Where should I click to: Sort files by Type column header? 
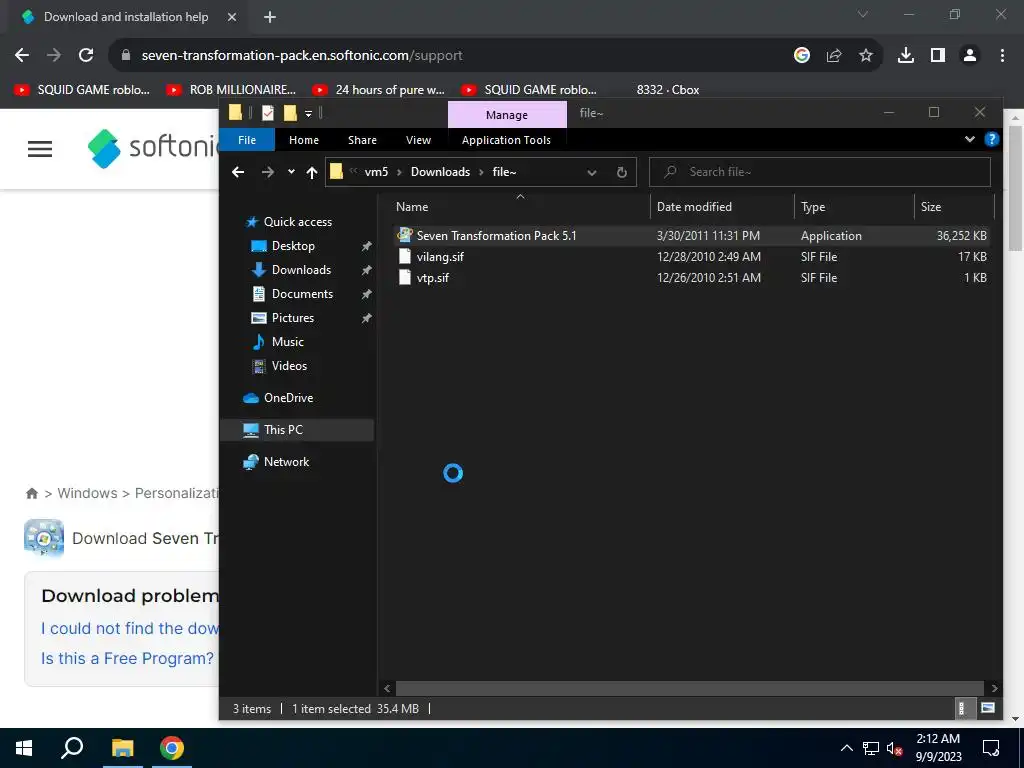pos(854,206)
